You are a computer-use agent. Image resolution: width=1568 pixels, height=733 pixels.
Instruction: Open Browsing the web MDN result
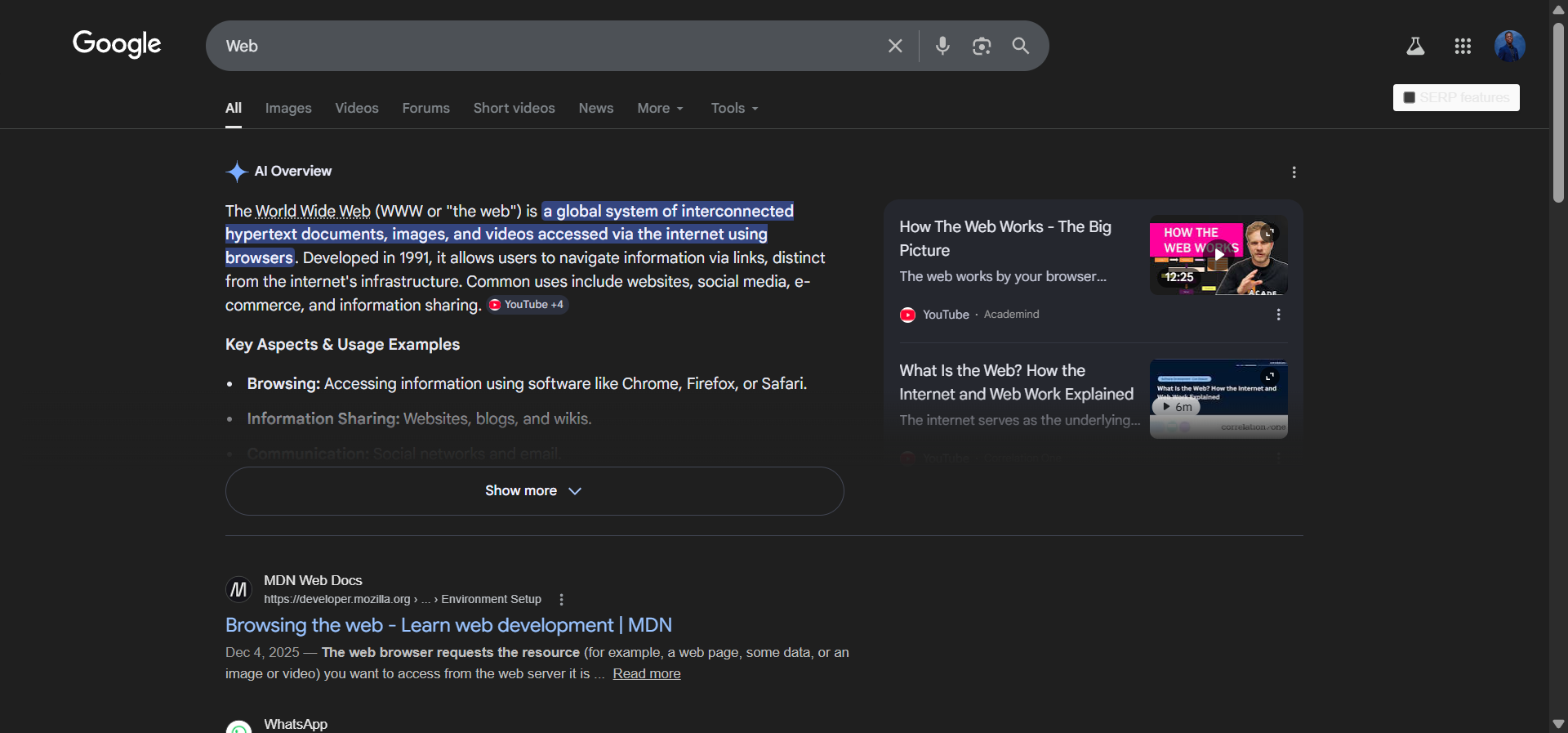click(448, 625)
